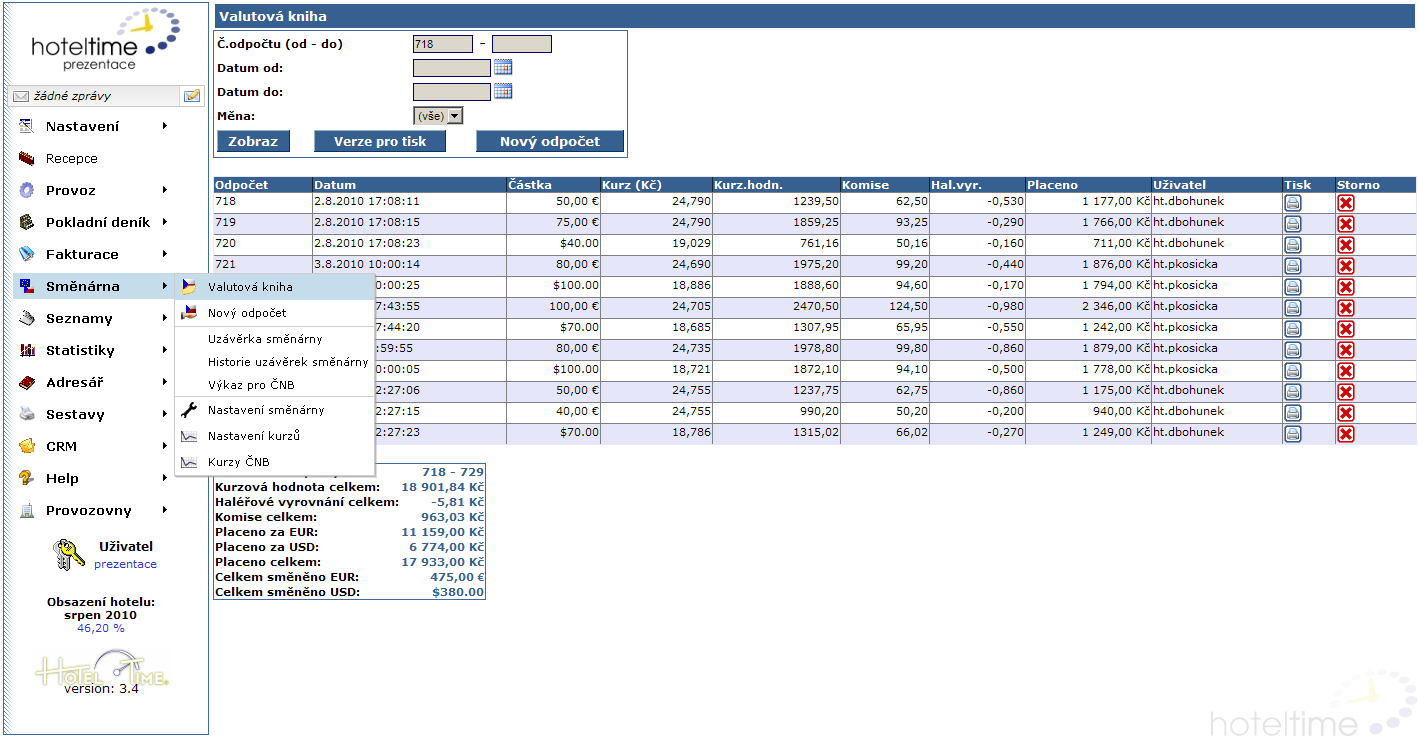Open the Provozovny sidebar menu item

click(x=93, y=510)
